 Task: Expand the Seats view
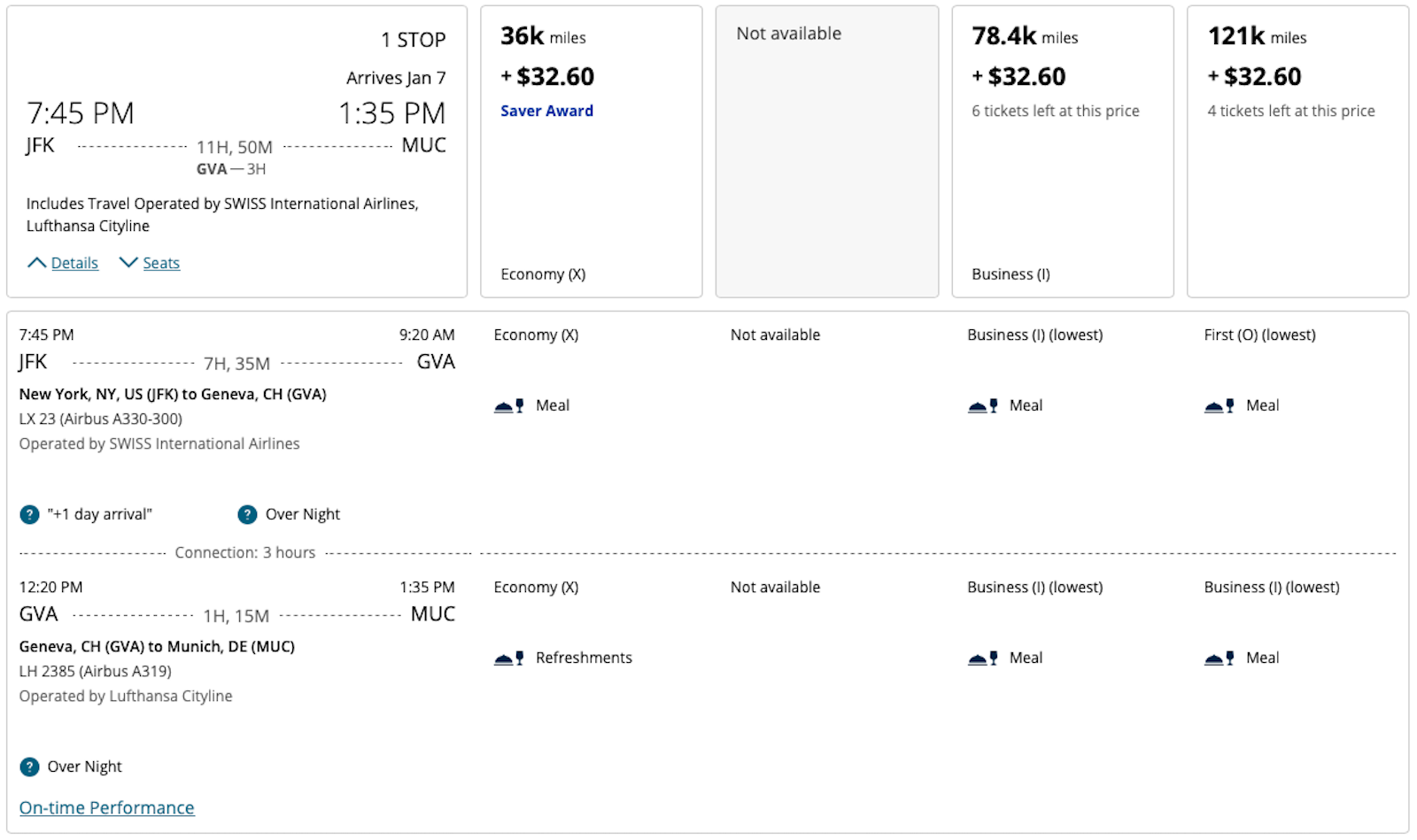pos(161,263)
